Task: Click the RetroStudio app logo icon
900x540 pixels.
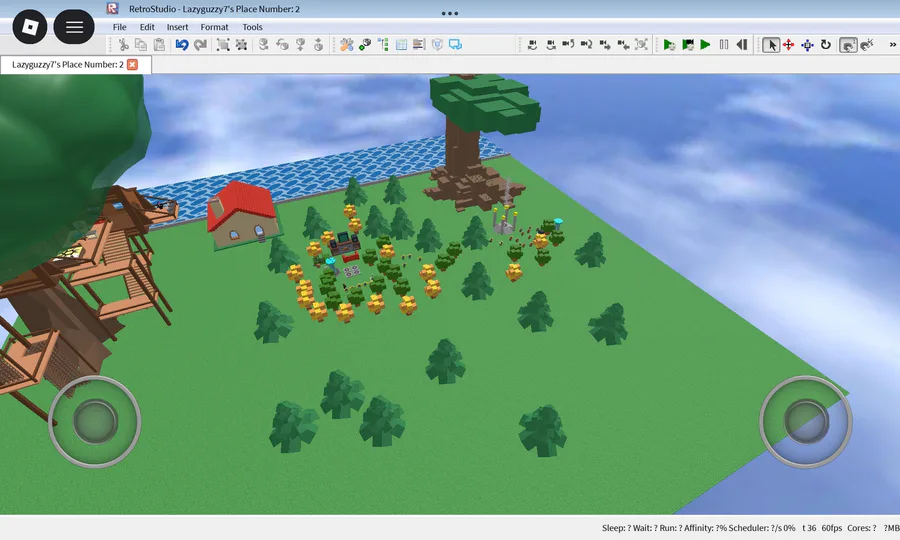Action: pos(112,9)
